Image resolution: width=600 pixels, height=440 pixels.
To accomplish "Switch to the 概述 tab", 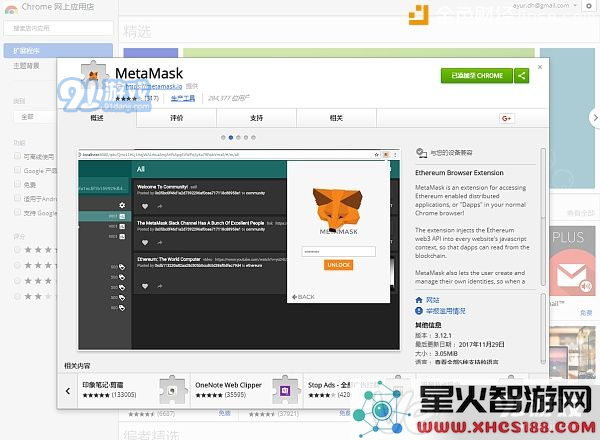I will point(97,118).
